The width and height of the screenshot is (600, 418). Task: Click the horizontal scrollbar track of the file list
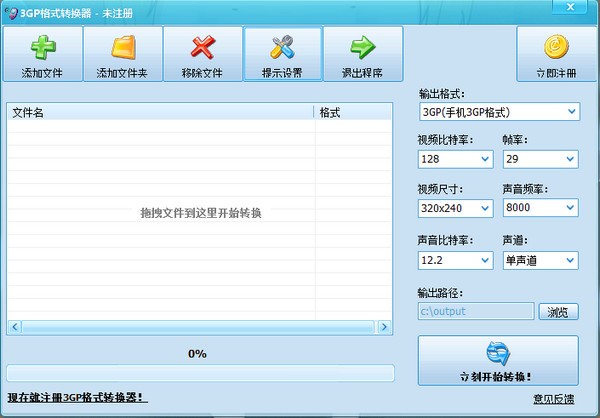pyautogui.click(x=199, y=327)
